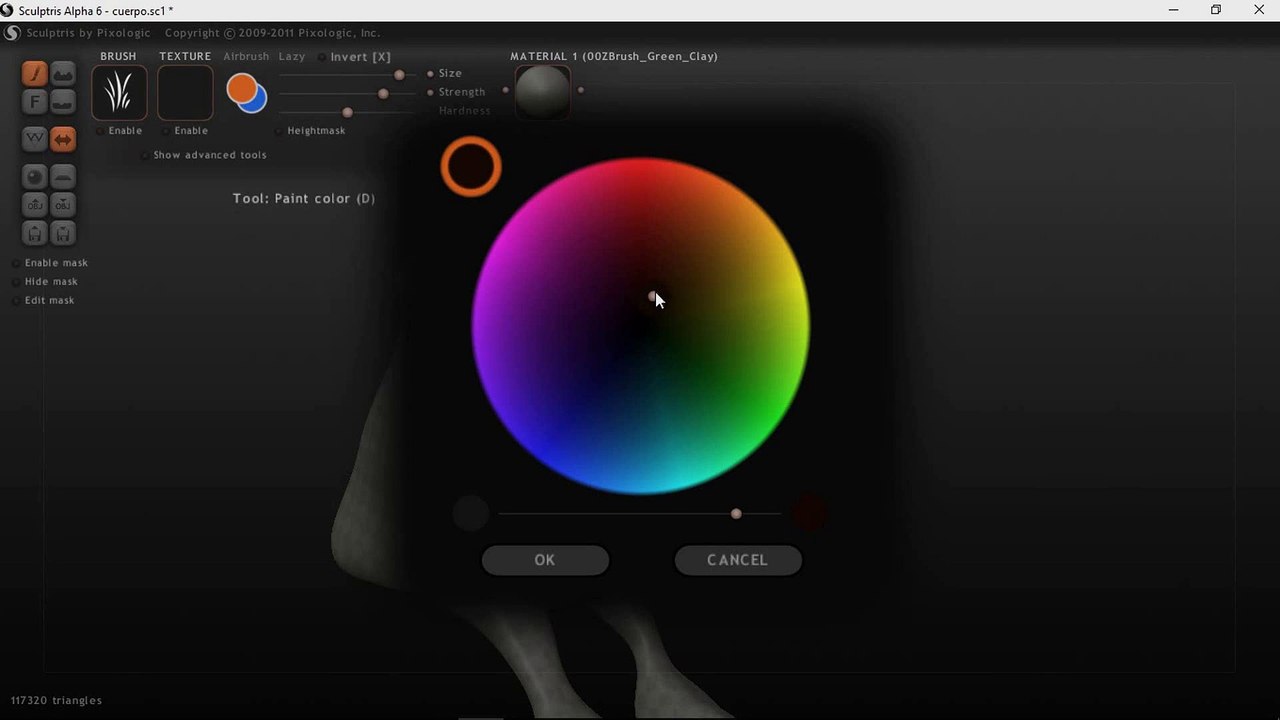
Task: Toggle the Airbrush option
Action: point(246,57)
